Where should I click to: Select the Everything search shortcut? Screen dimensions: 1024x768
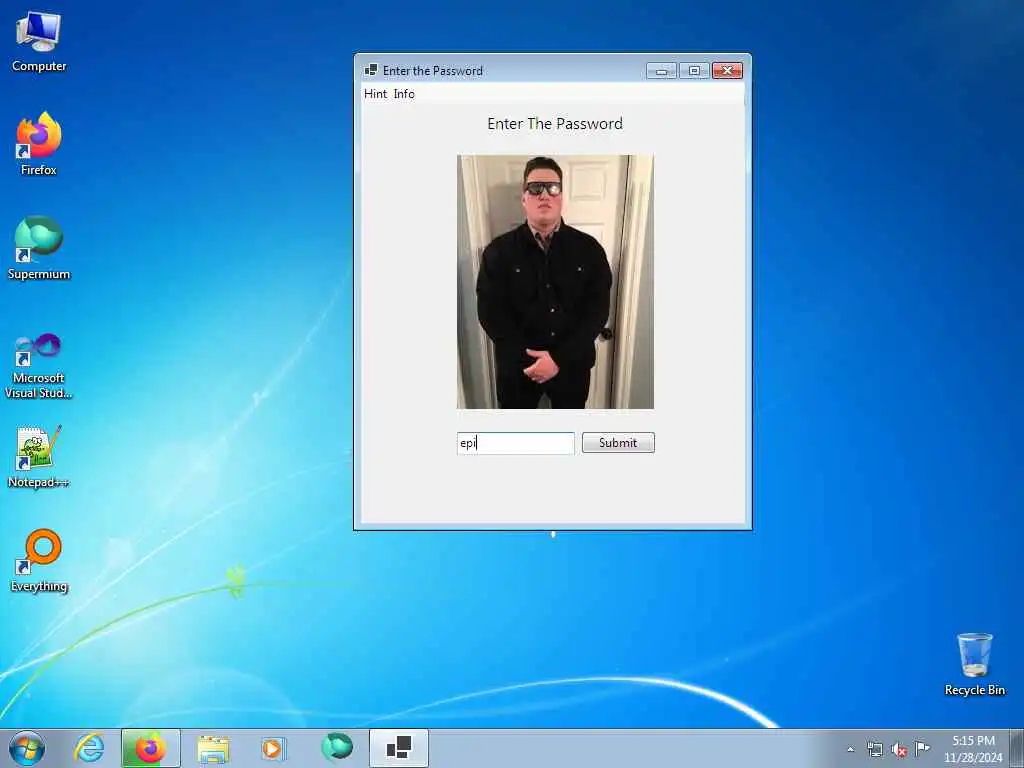pyautogui.click(x=39, y=561)
